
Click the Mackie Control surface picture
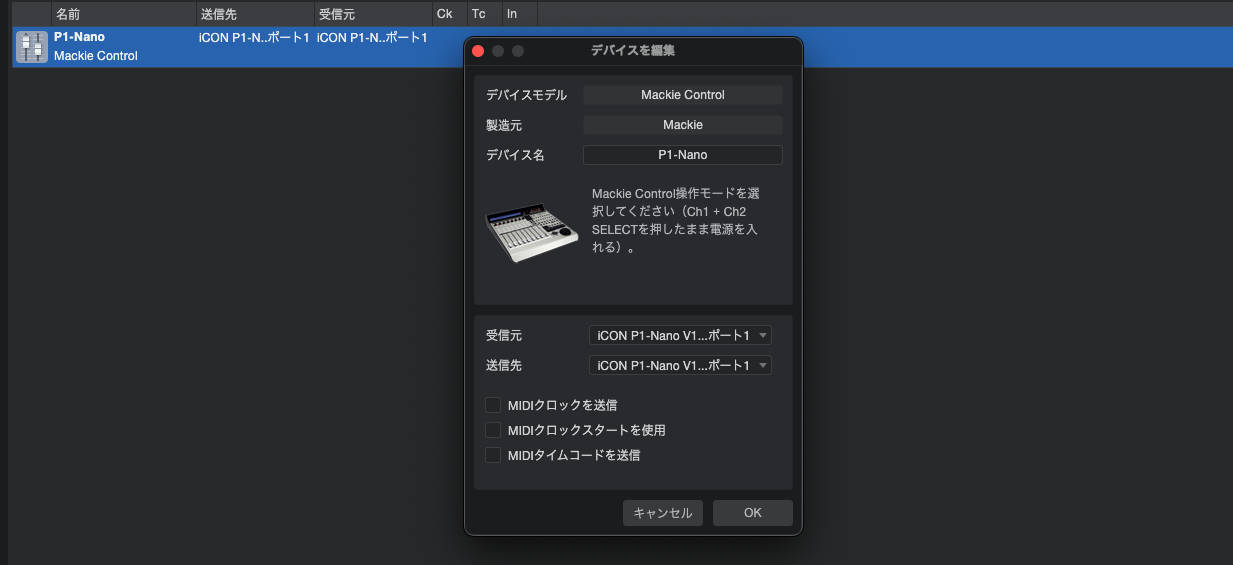coord(532,232)
